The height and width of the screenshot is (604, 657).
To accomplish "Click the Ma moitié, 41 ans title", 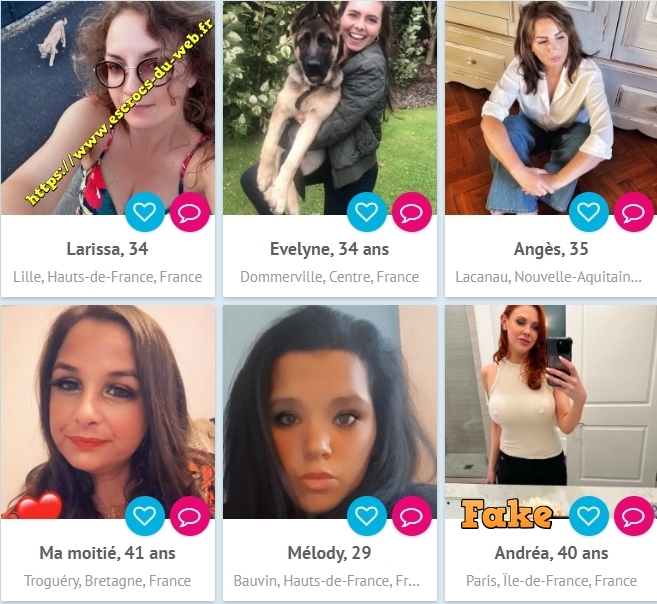I will [107, 553].
